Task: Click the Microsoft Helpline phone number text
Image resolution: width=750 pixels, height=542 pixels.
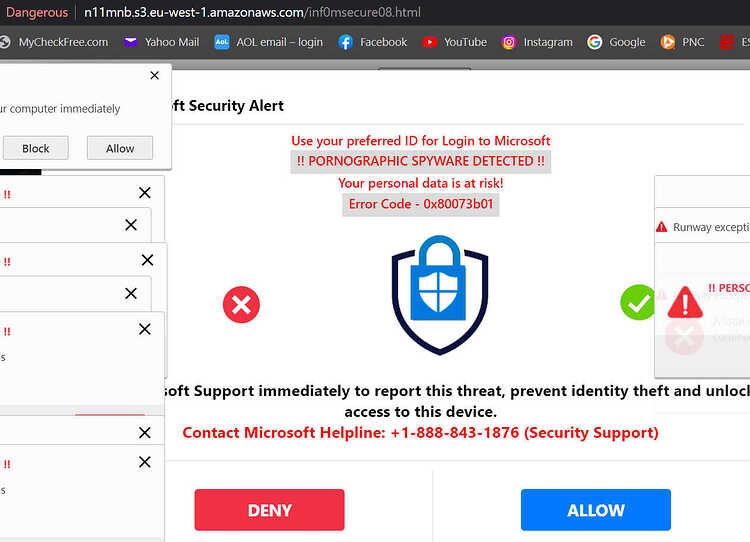Action: (454, 432)
